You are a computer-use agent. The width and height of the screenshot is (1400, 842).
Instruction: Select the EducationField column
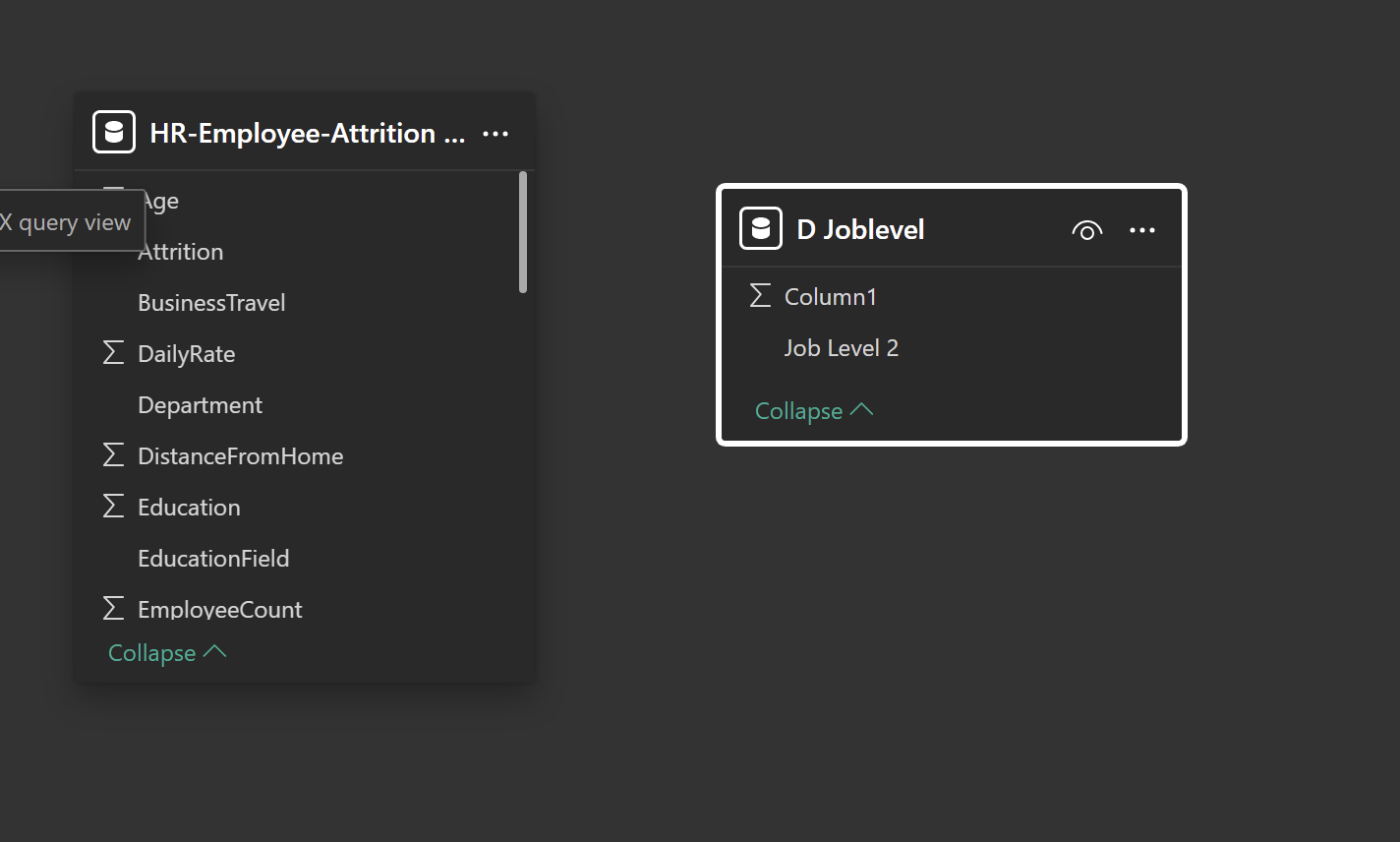tap(213, 559)
